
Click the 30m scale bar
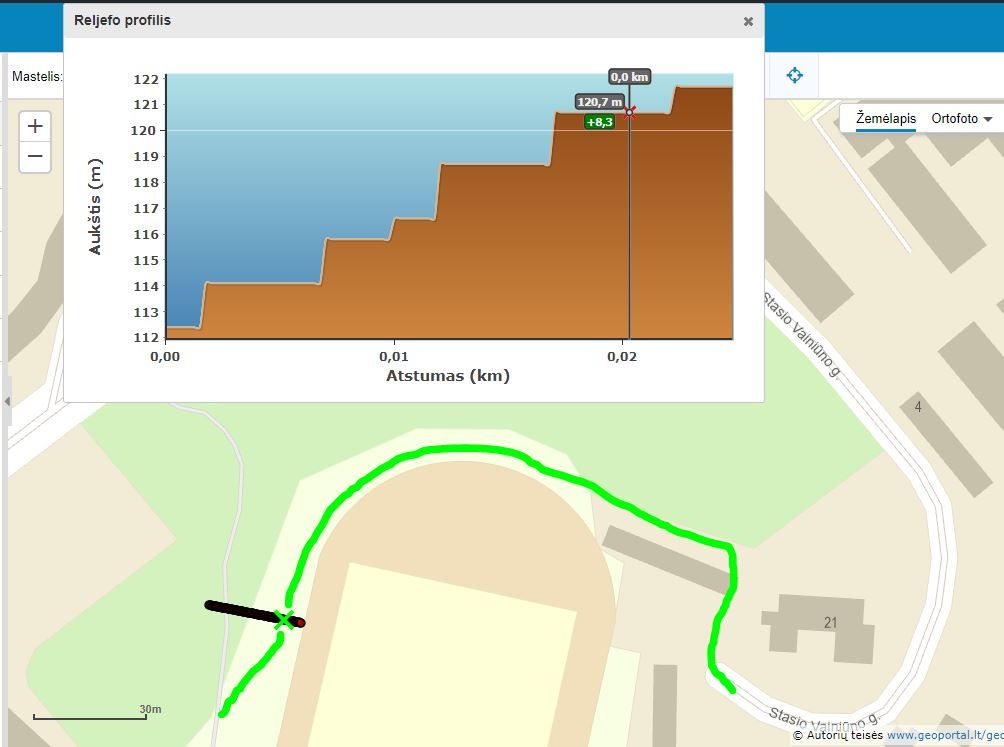click(90, 714)
